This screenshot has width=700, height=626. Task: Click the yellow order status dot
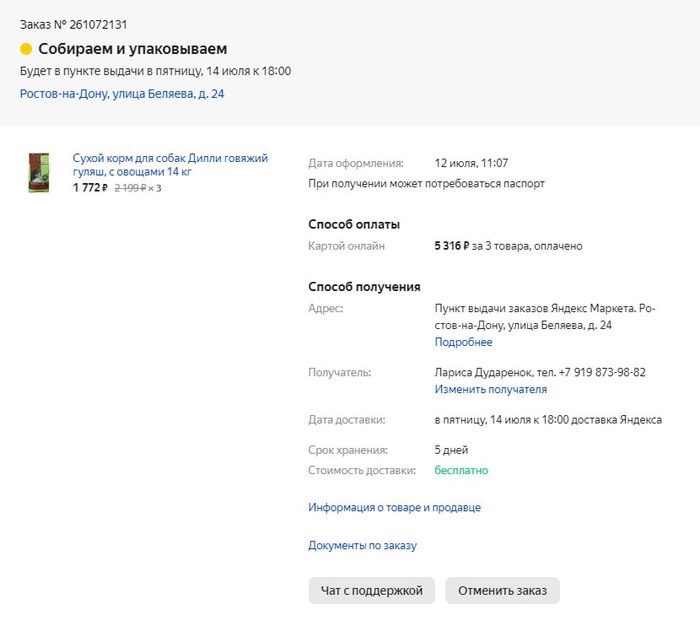click(26, 49)
